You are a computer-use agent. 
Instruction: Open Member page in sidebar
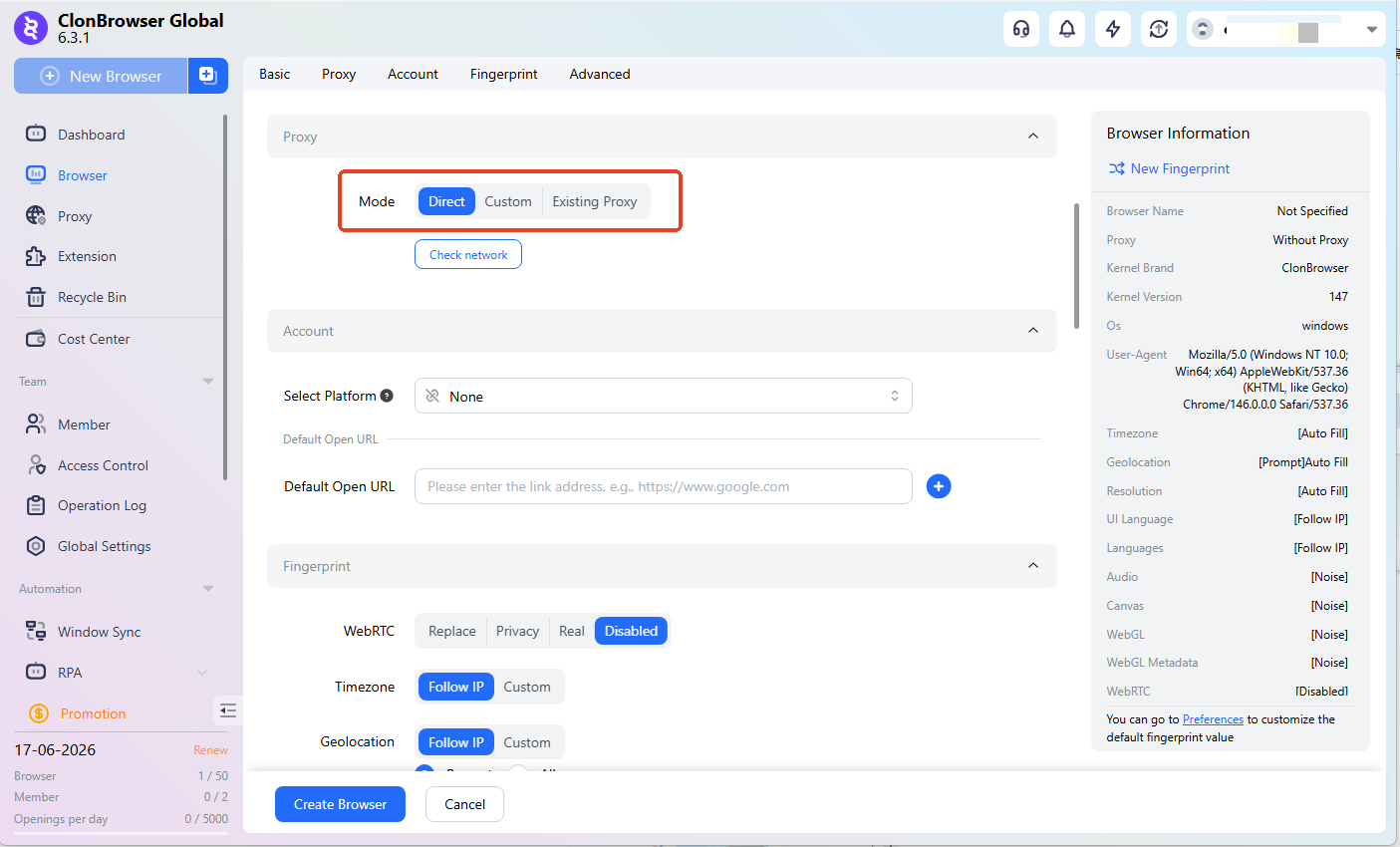coord(84,424)
